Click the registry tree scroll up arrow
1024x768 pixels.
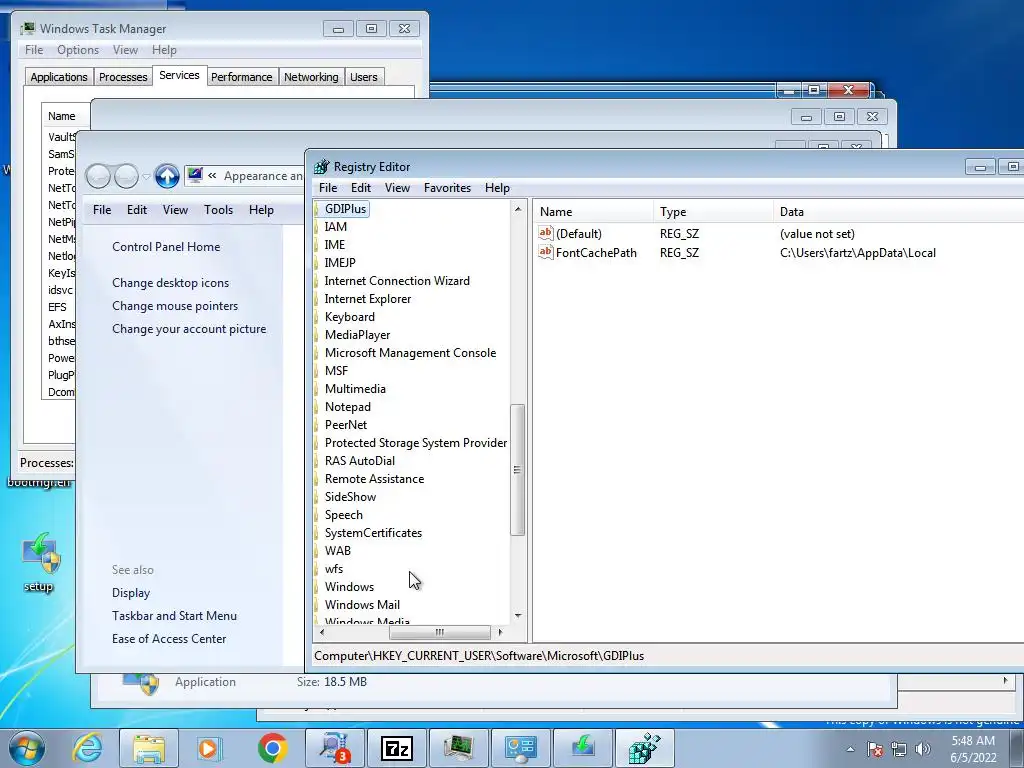518,209
